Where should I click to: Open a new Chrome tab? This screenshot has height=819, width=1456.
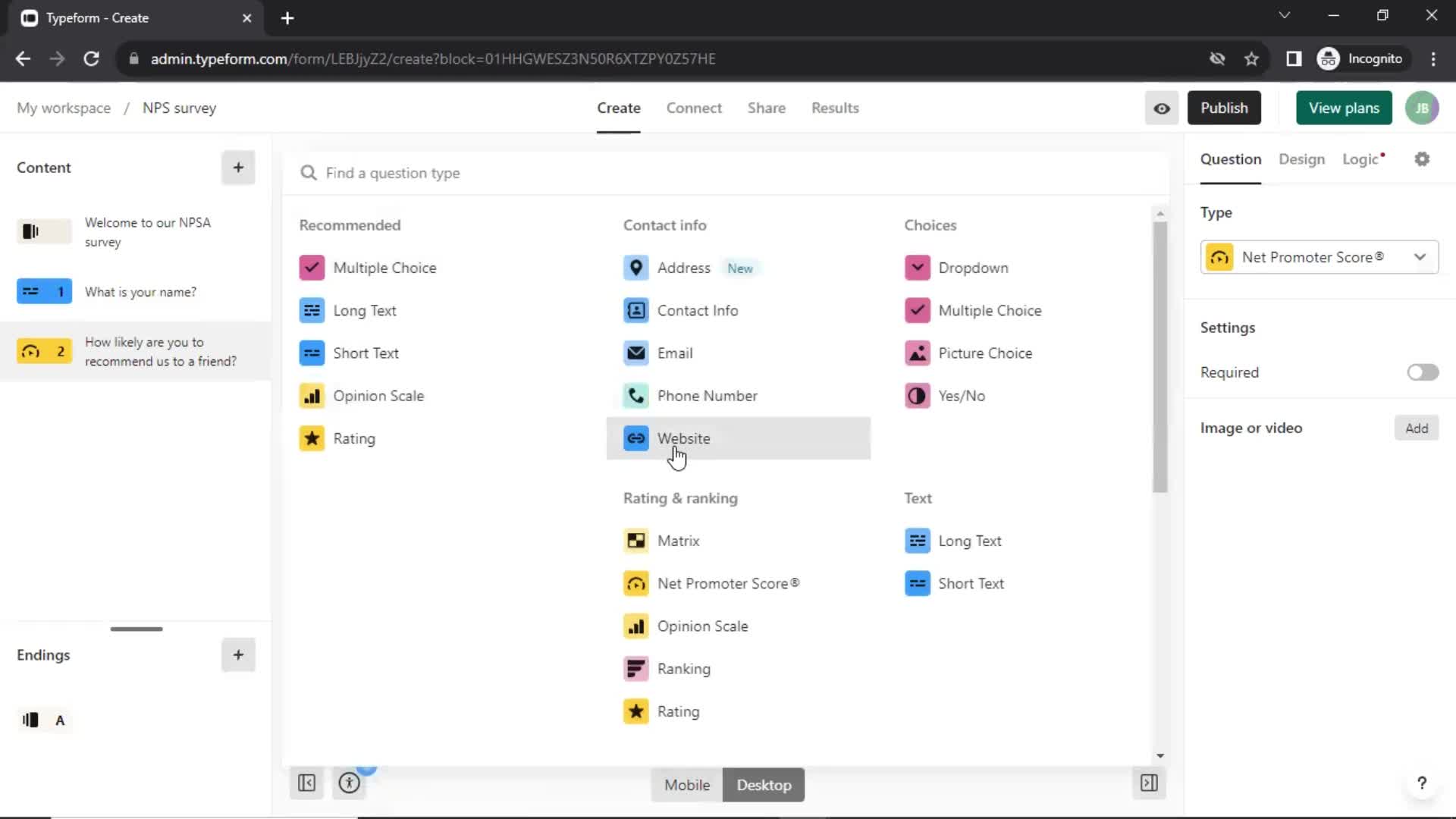287,18
